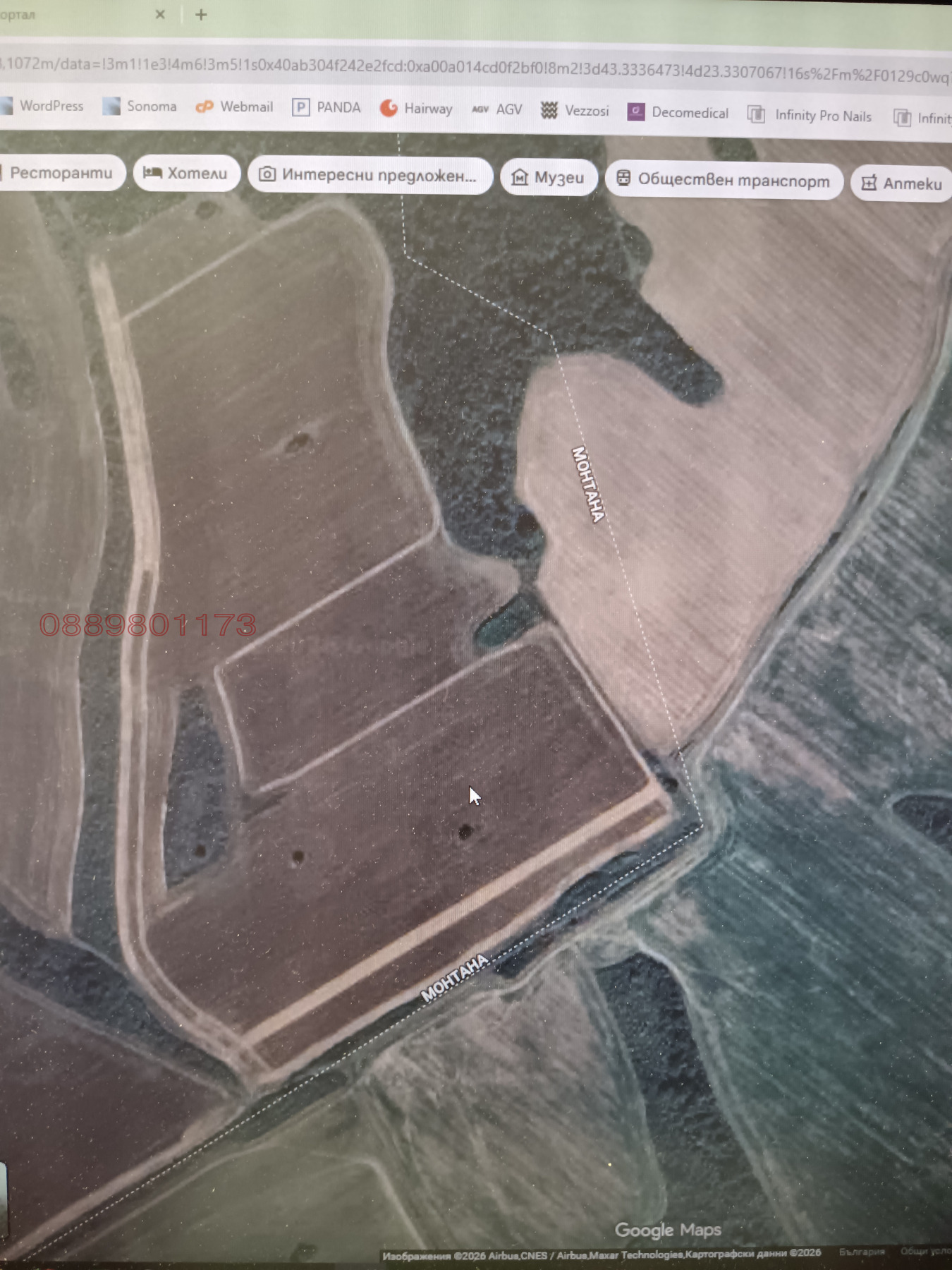Filter map by Ресторанти
The width and height of the screenshot is (952, 1270).
60,173
